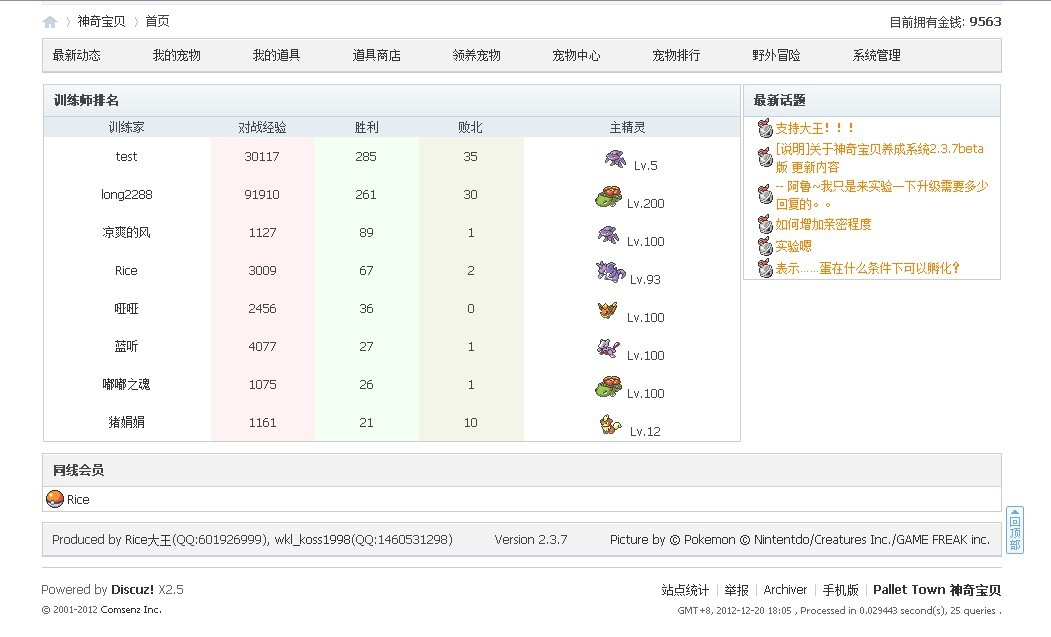The image size is (1051, 637).
Task: Go to the 野外冒险 section
Action: tap(777, 56)
